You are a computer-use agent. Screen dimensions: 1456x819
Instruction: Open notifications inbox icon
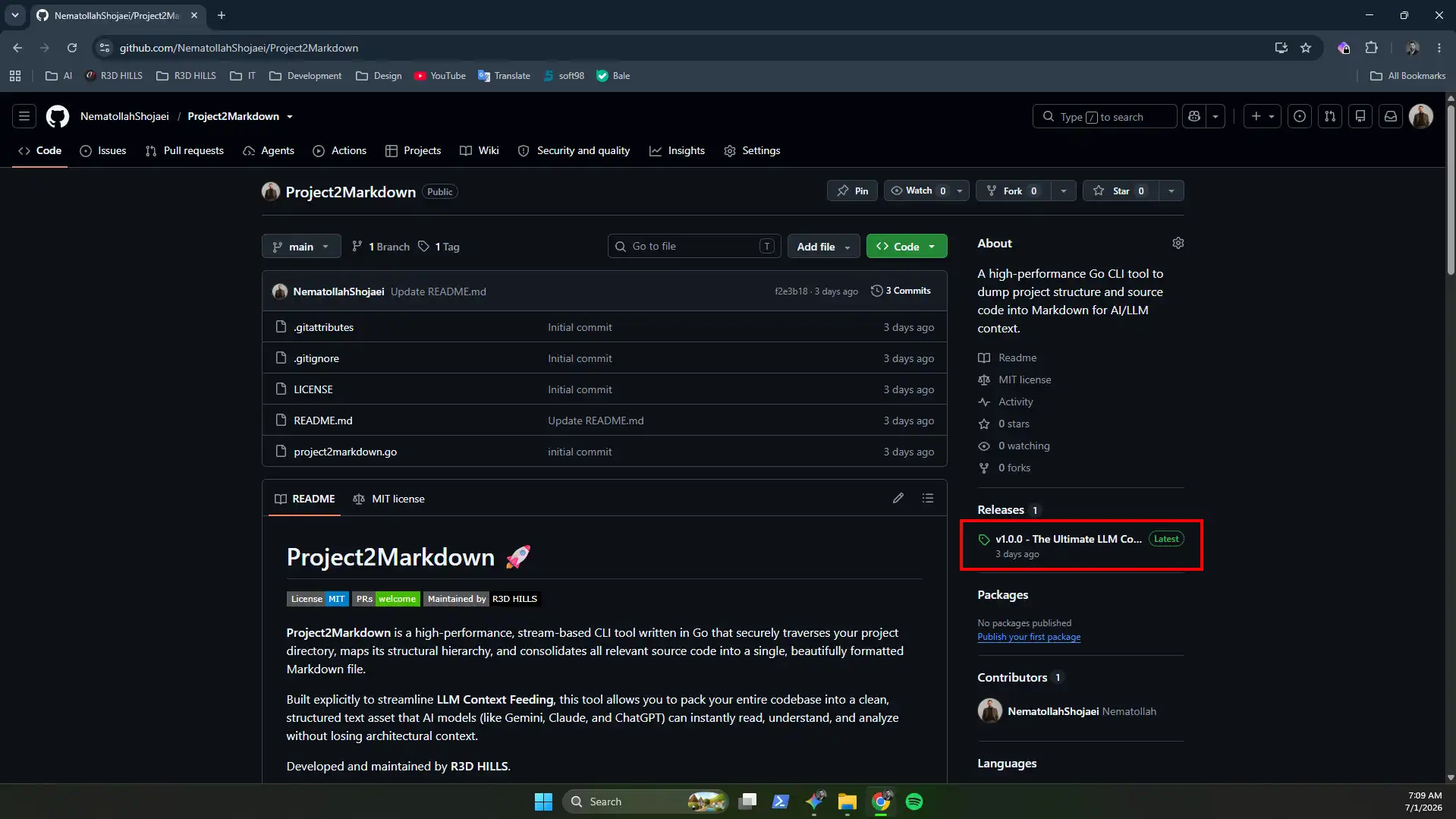pos(1391,116)
